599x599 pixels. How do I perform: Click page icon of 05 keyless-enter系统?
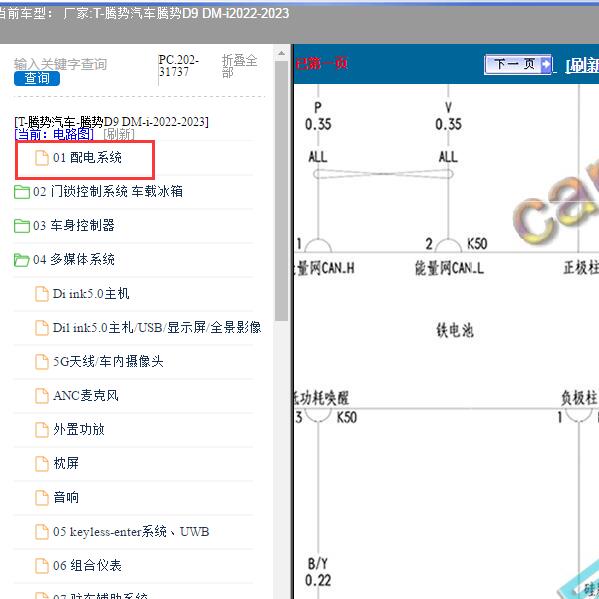[42, 532]
